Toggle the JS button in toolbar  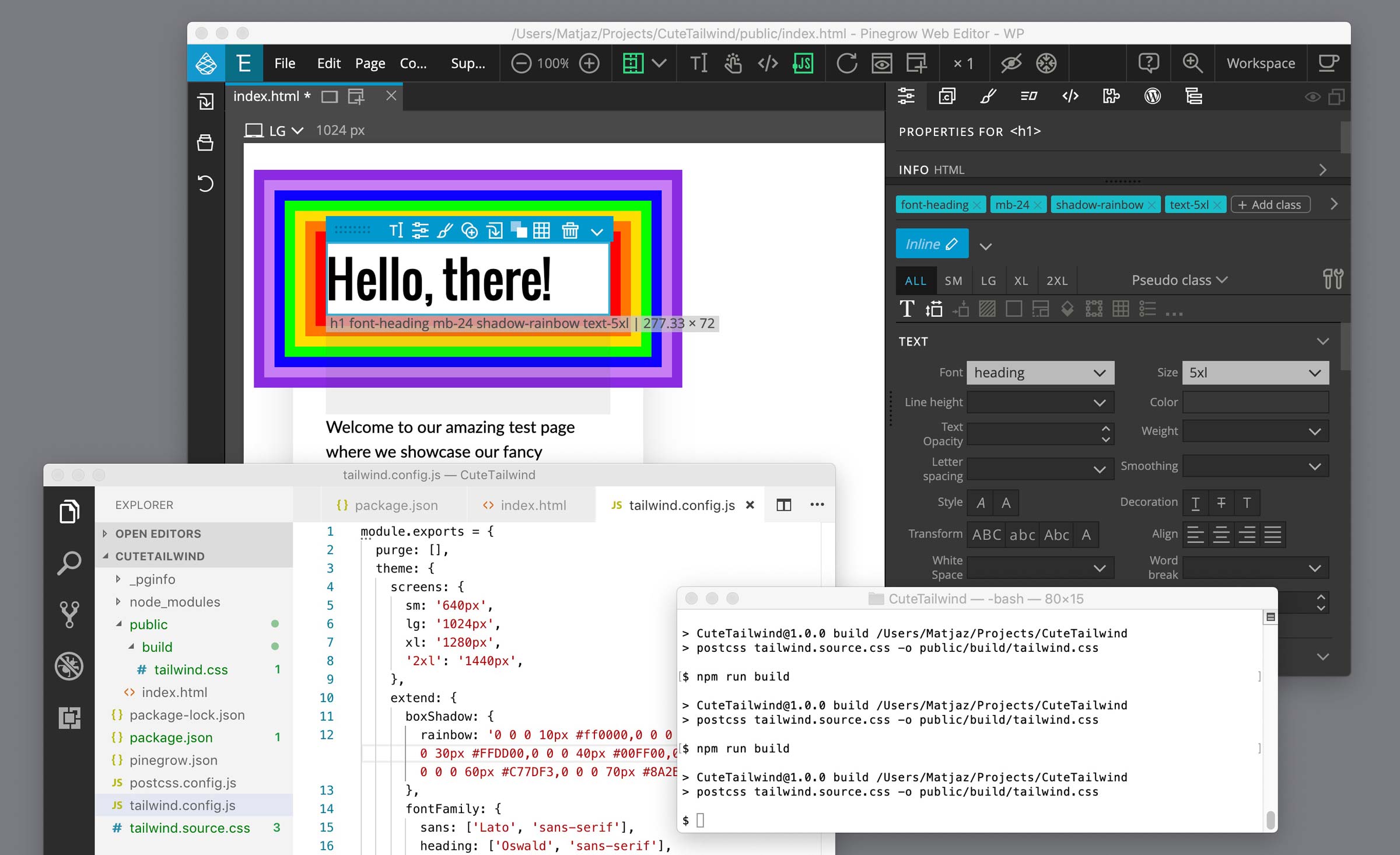(x=803, y=63)
